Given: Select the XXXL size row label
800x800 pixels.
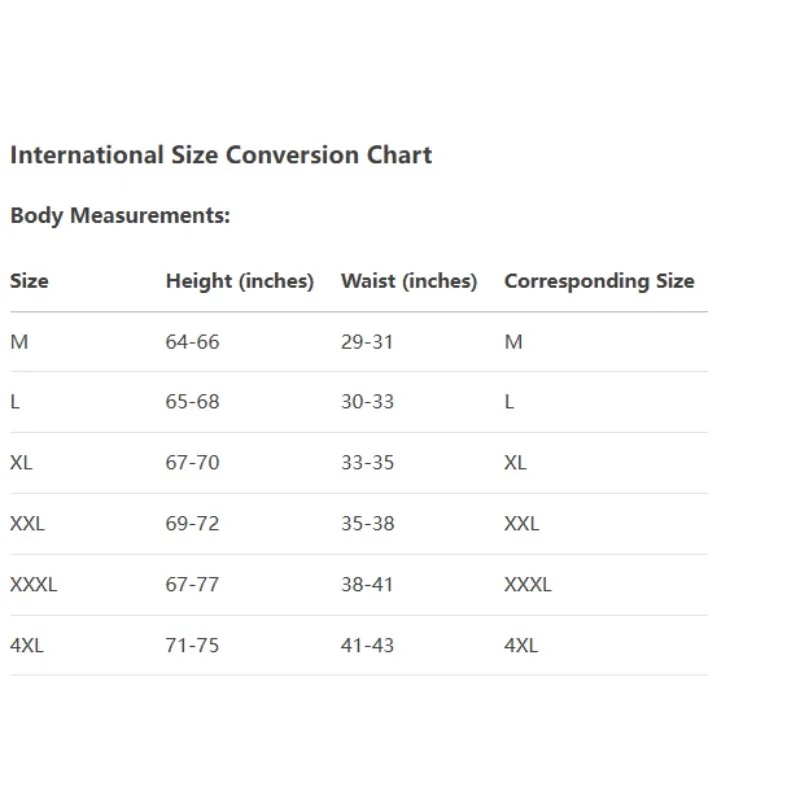Looking at the screenshot, I should 33,585.
